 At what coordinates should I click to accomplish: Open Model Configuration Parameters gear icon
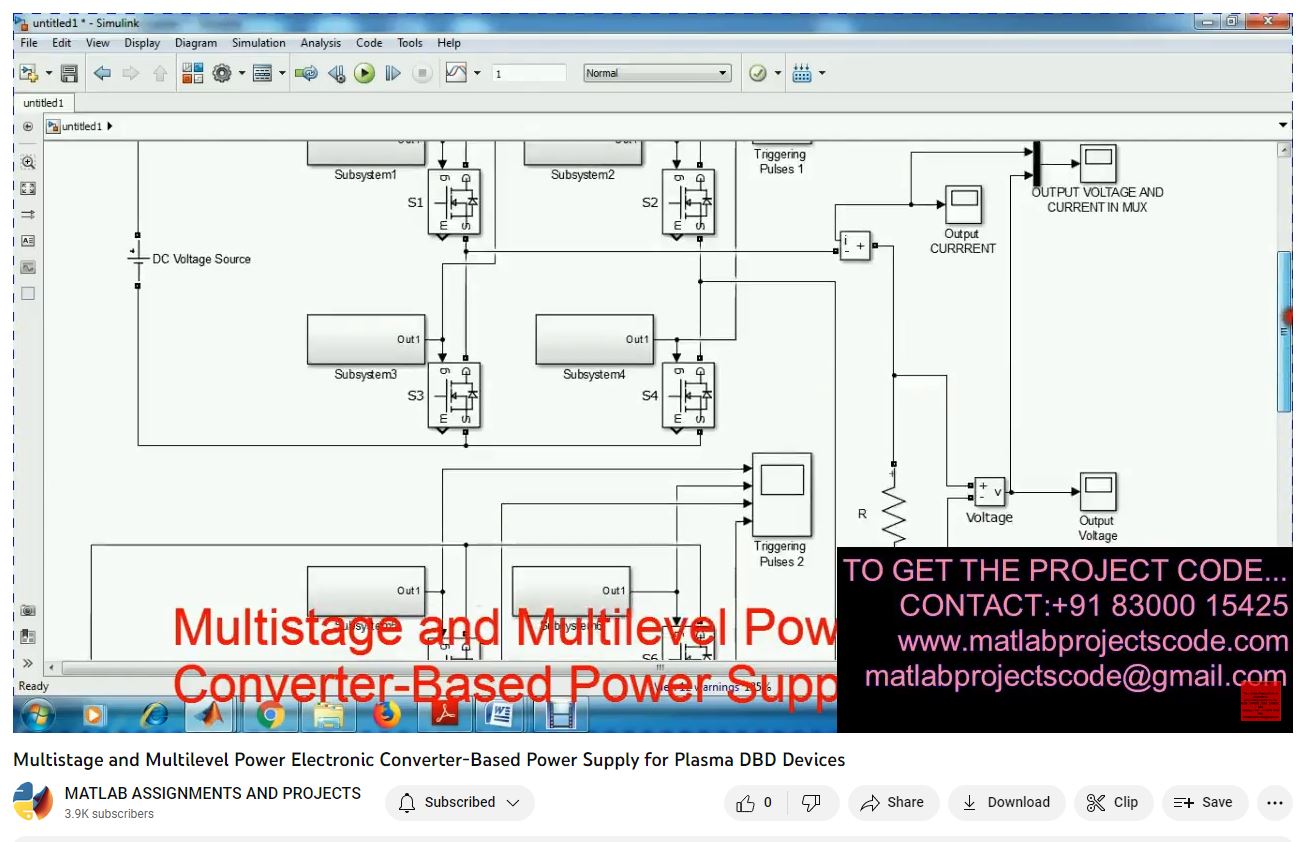pos(222,73)
